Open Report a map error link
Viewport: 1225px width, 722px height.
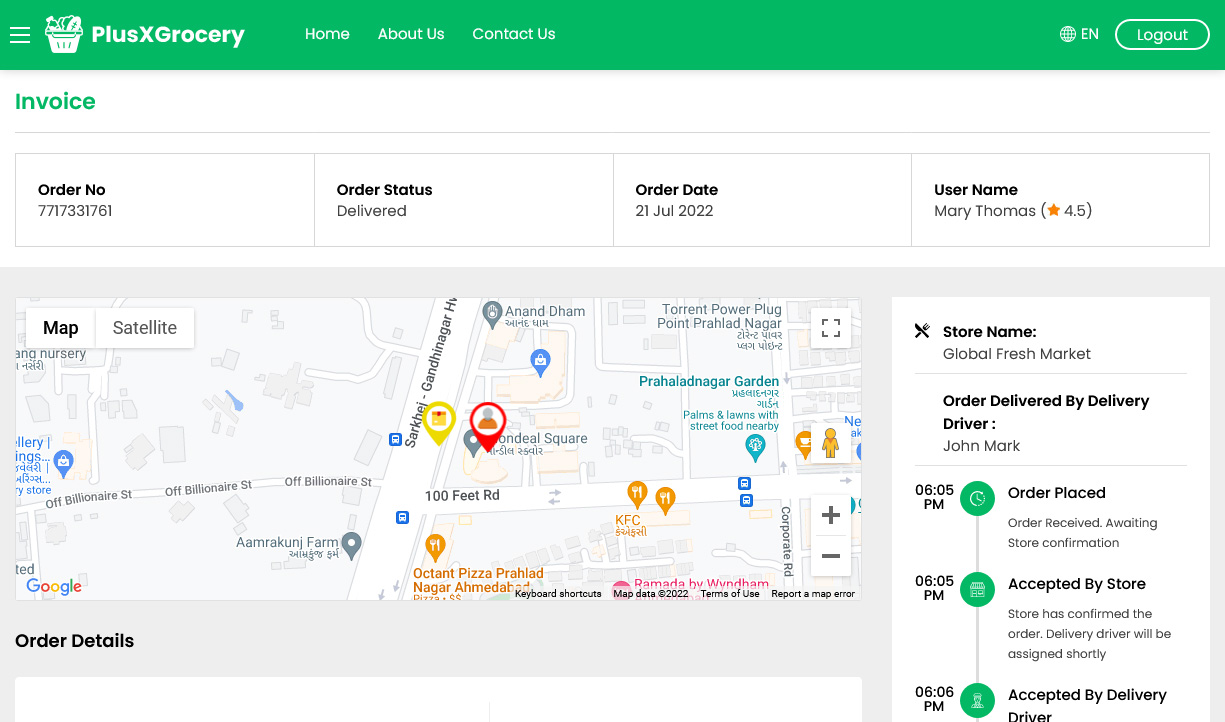[813, 594]
